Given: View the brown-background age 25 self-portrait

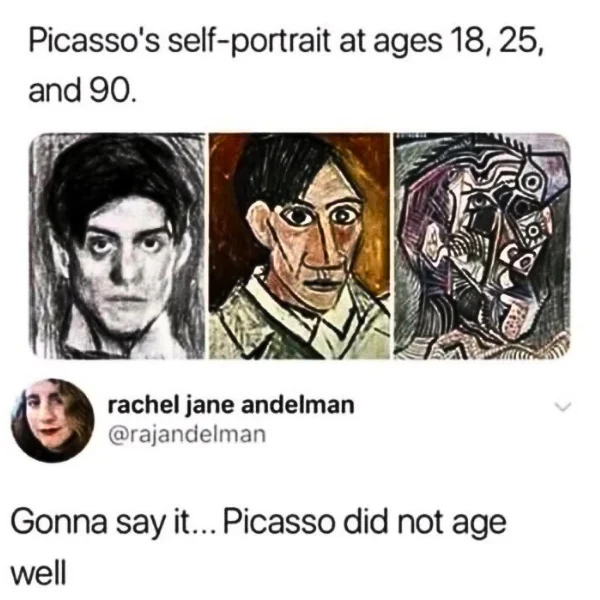Looking at the screenshot, I should coord(299,246).
